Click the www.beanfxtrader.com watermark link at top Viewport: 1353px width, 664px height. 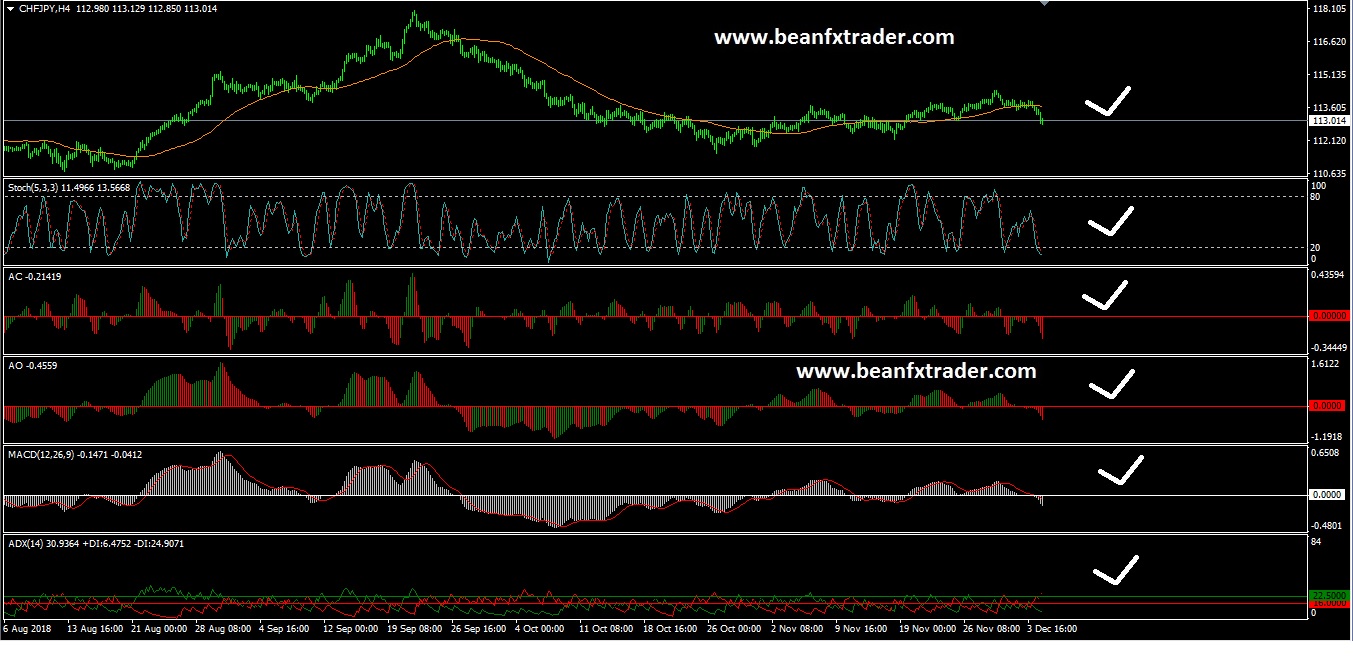(x=834, y=37)
